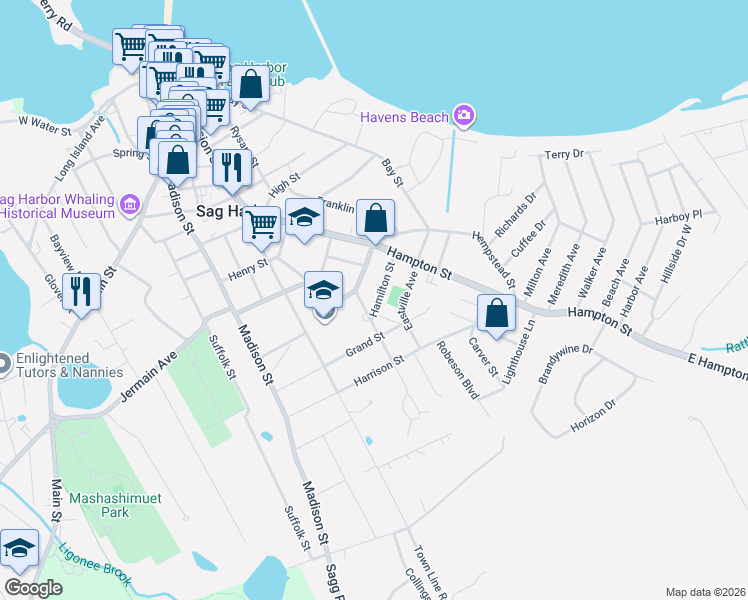Viewport: 748px width, 600px height.
Task: Click the Enlightened Tutors & Nannies pin
Action: (x=2, y=364)
